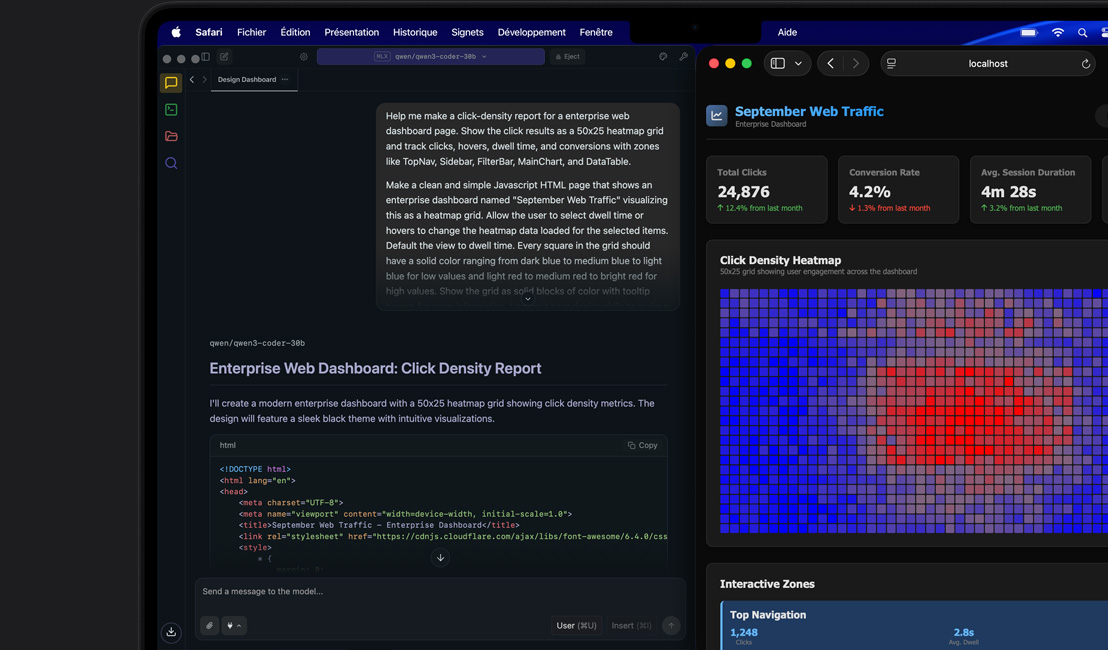Click Top Navigation 2.8s dwell value
1108x650 pixels.
pyautogui.click(x=964, y=633)
